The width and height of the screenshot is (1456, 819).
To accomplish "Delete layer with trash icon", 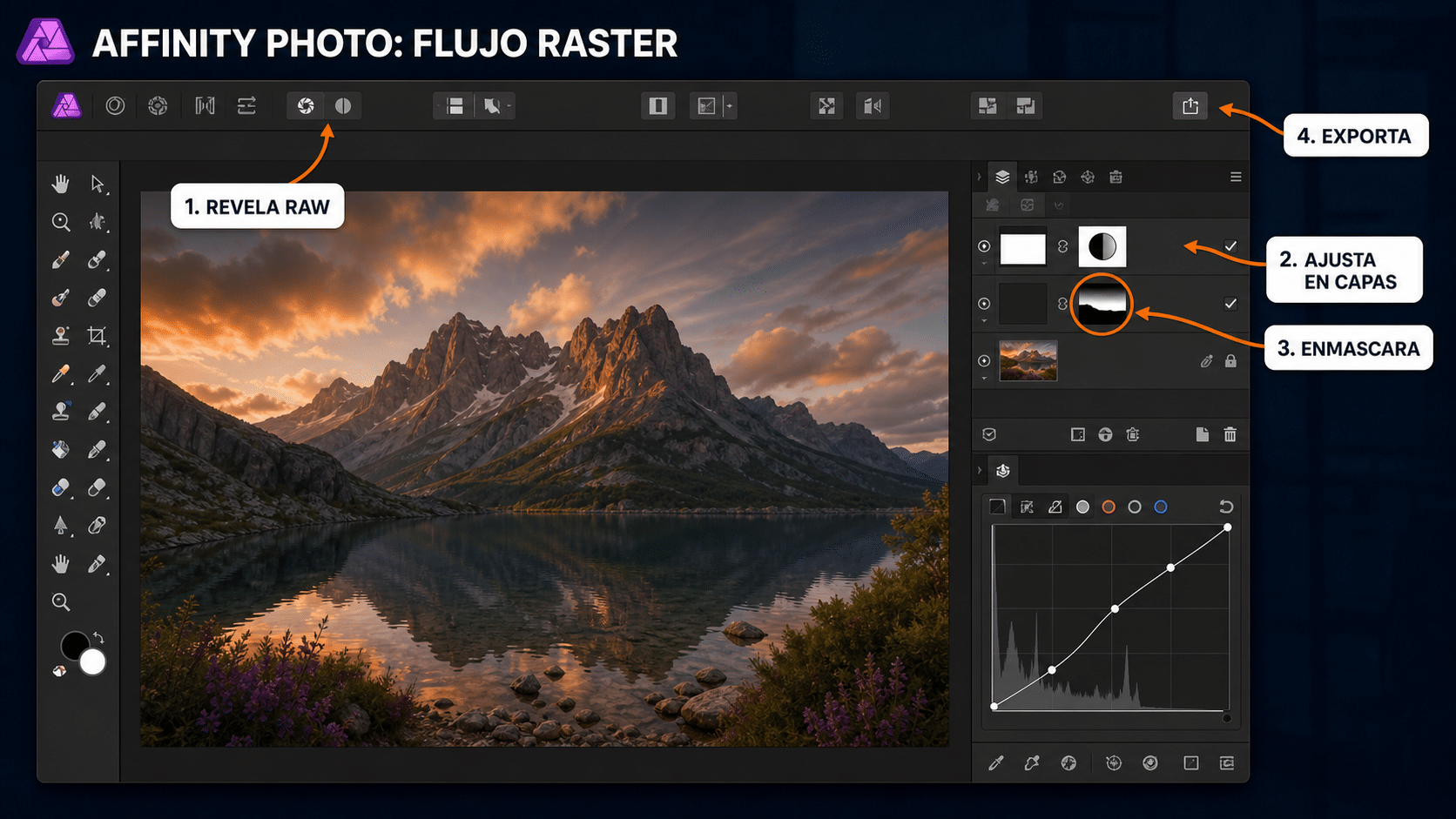I will [x=1230, y=434].
